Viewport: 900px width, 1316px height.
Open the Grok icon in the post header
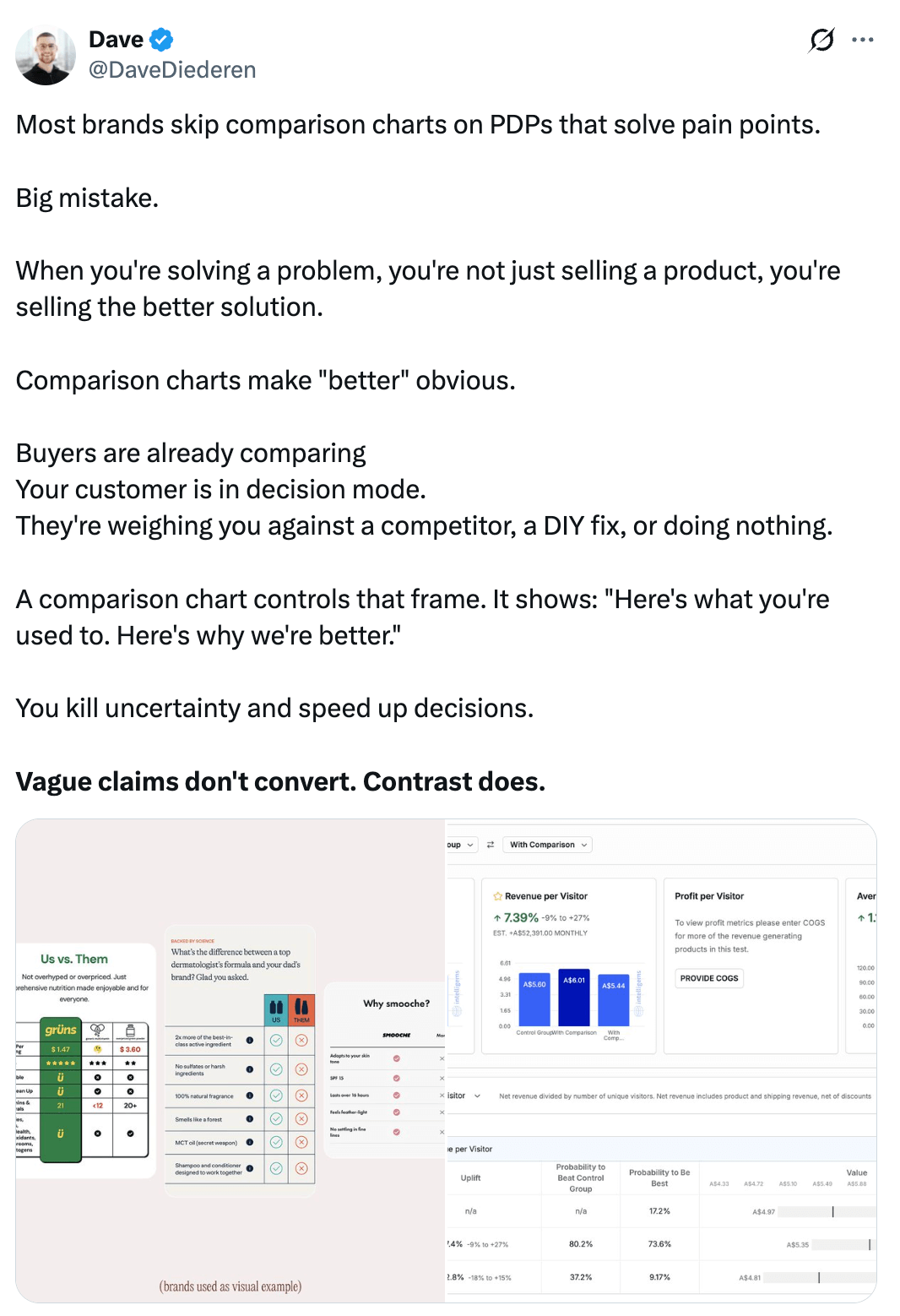(x=821, y=40)
